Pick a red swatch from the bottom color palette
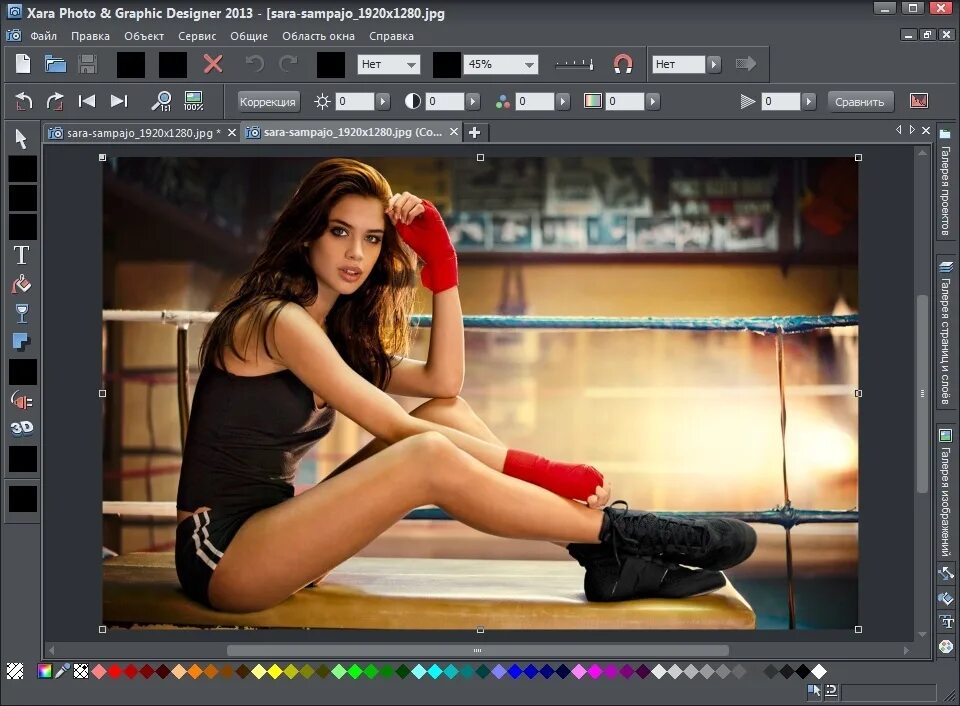Viewport: 960px width, 706px height. 118,672
